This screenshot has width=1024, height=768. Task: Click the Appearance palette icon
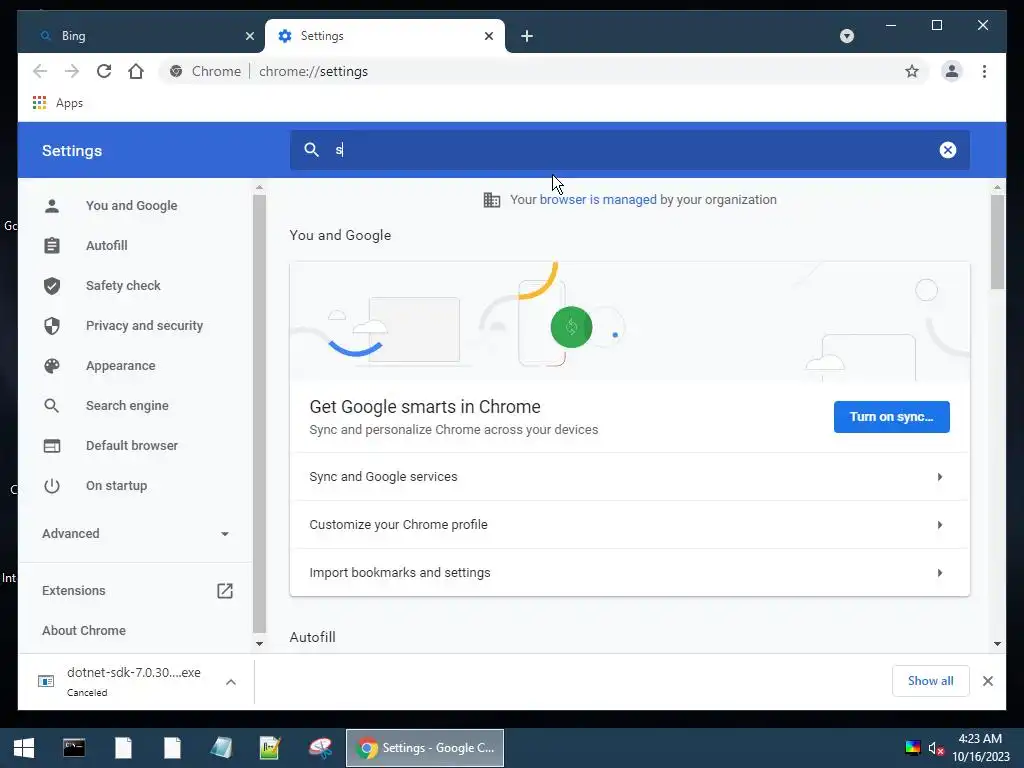tap(52, 366)
